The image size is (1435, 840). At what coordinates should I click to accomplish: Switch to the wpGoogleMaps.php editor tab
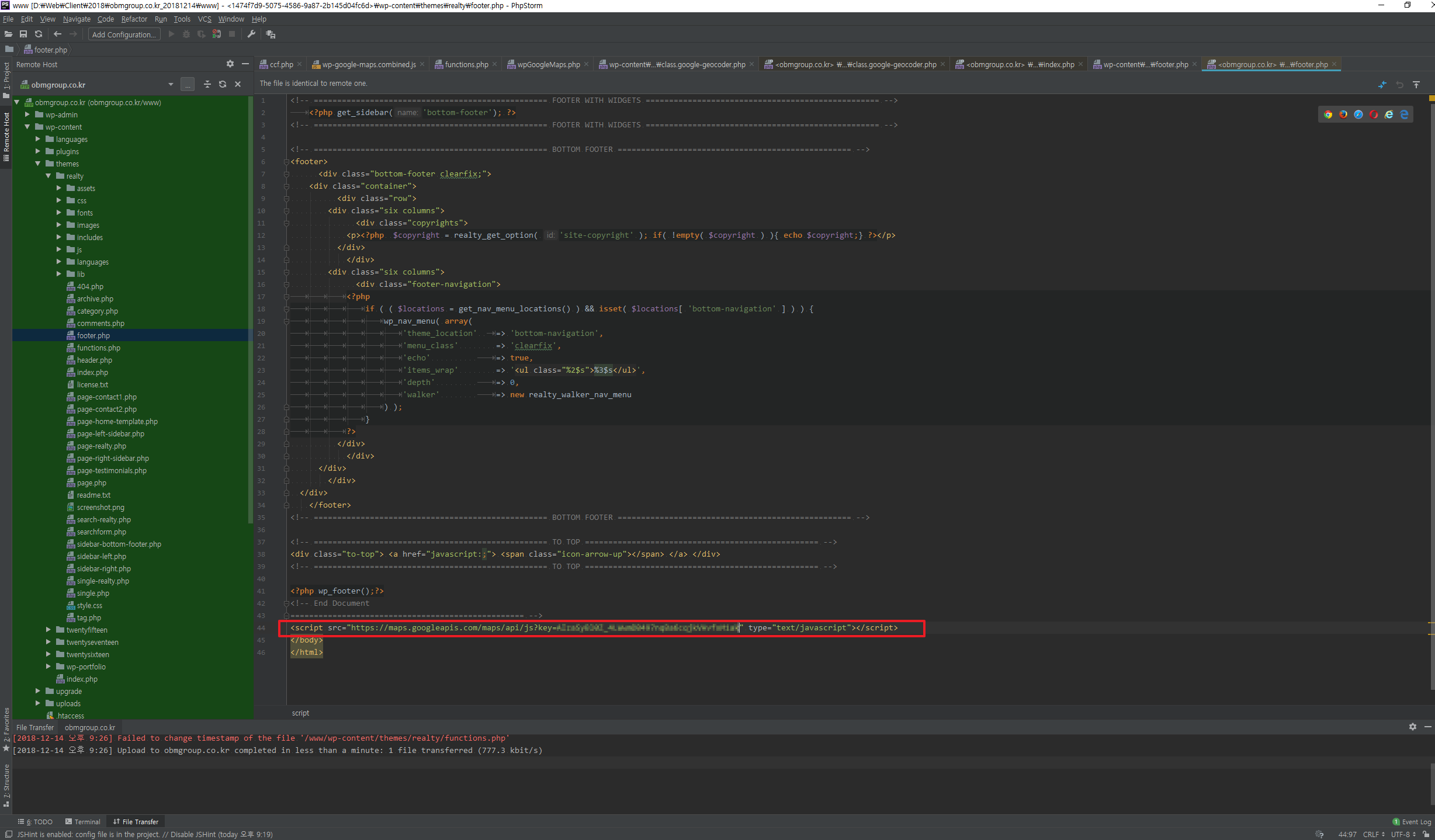(x=548, y=64)
